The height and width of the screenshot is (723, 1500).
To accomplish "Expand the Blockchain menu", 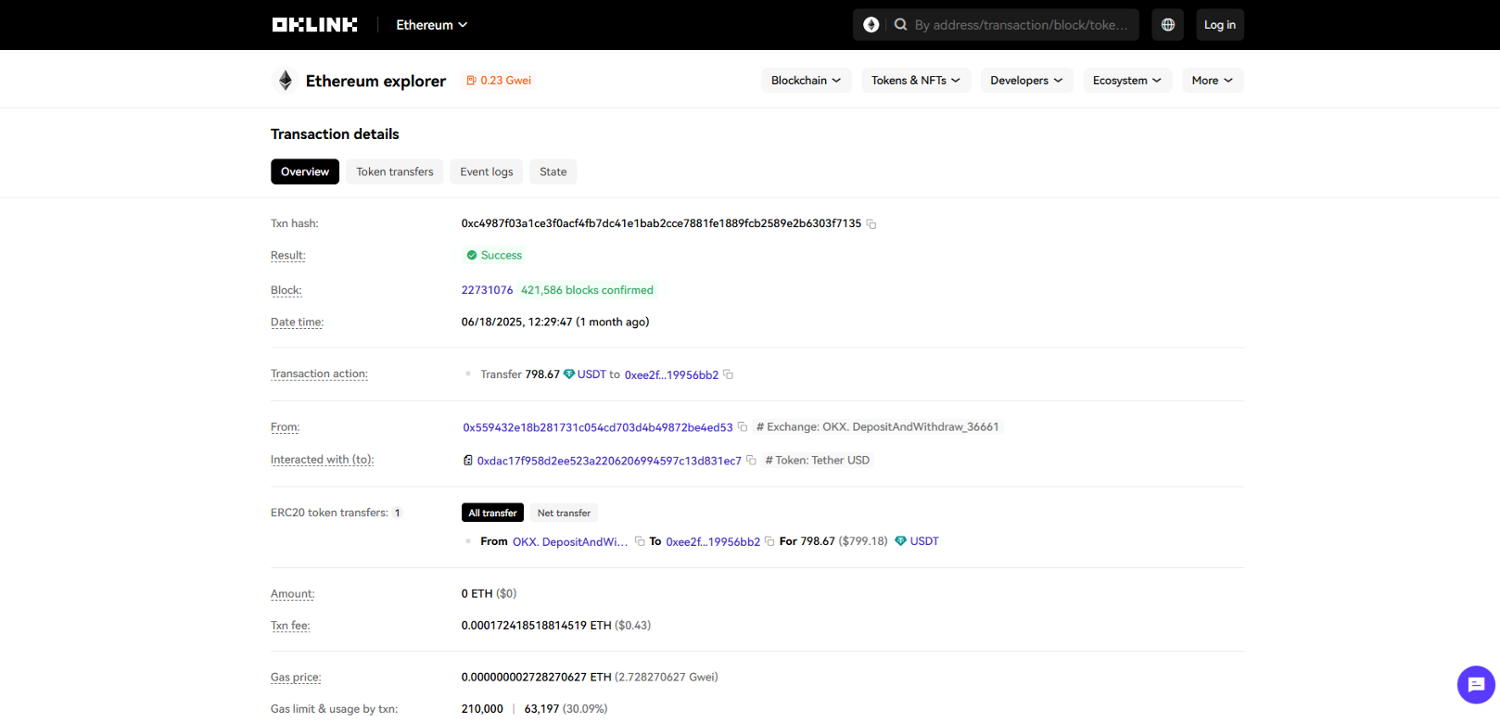I will (x=805, y=81).
